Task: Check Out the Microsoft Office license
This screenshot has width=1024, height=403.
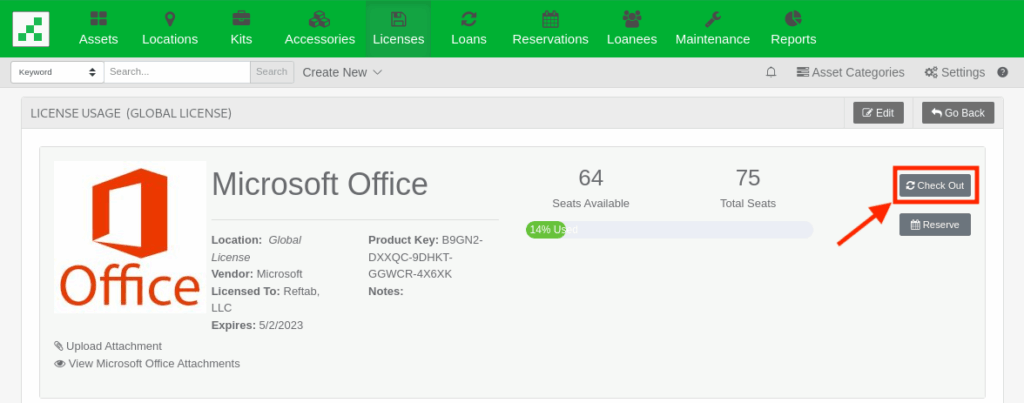Action: (x=934, y=185)
